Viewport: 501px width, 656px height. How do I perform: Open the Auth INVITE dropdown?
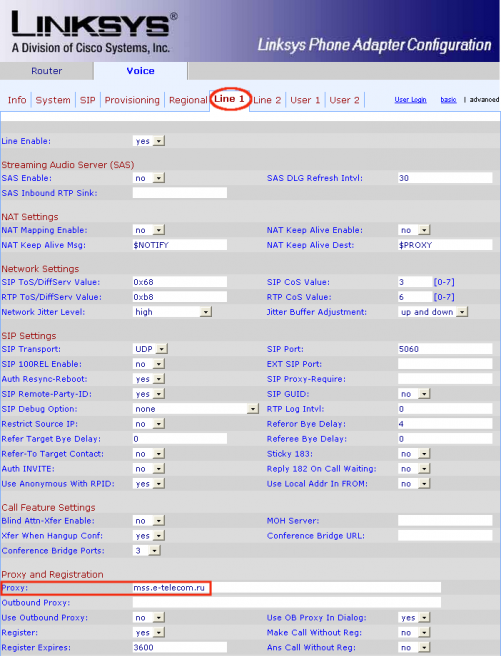149,469
